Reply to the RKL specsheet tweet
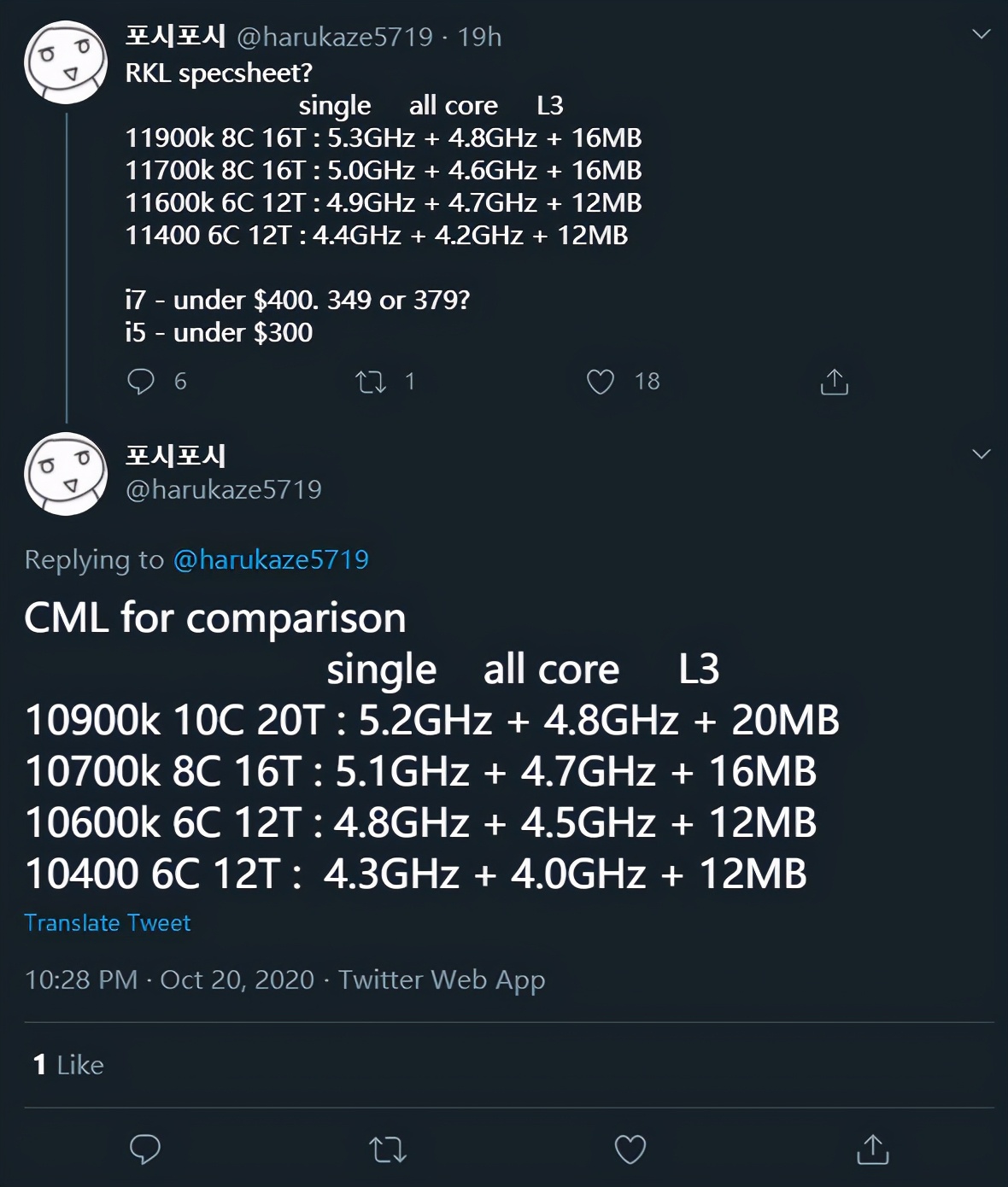Image resolution: width=1008 pixels, height=1187 pixels. pos(141,382)
